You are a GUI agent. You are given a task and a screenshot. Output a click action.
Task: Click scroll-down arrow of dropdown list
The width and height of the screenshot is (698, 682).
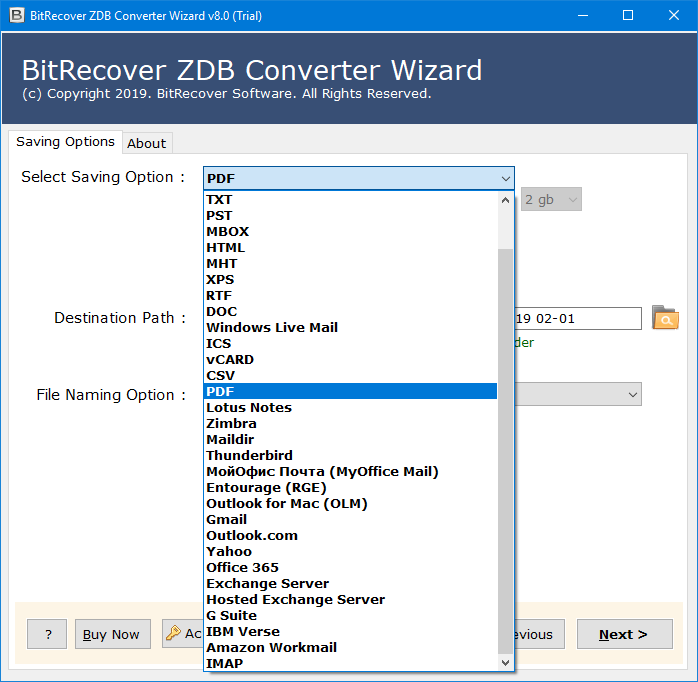point(505,663)
